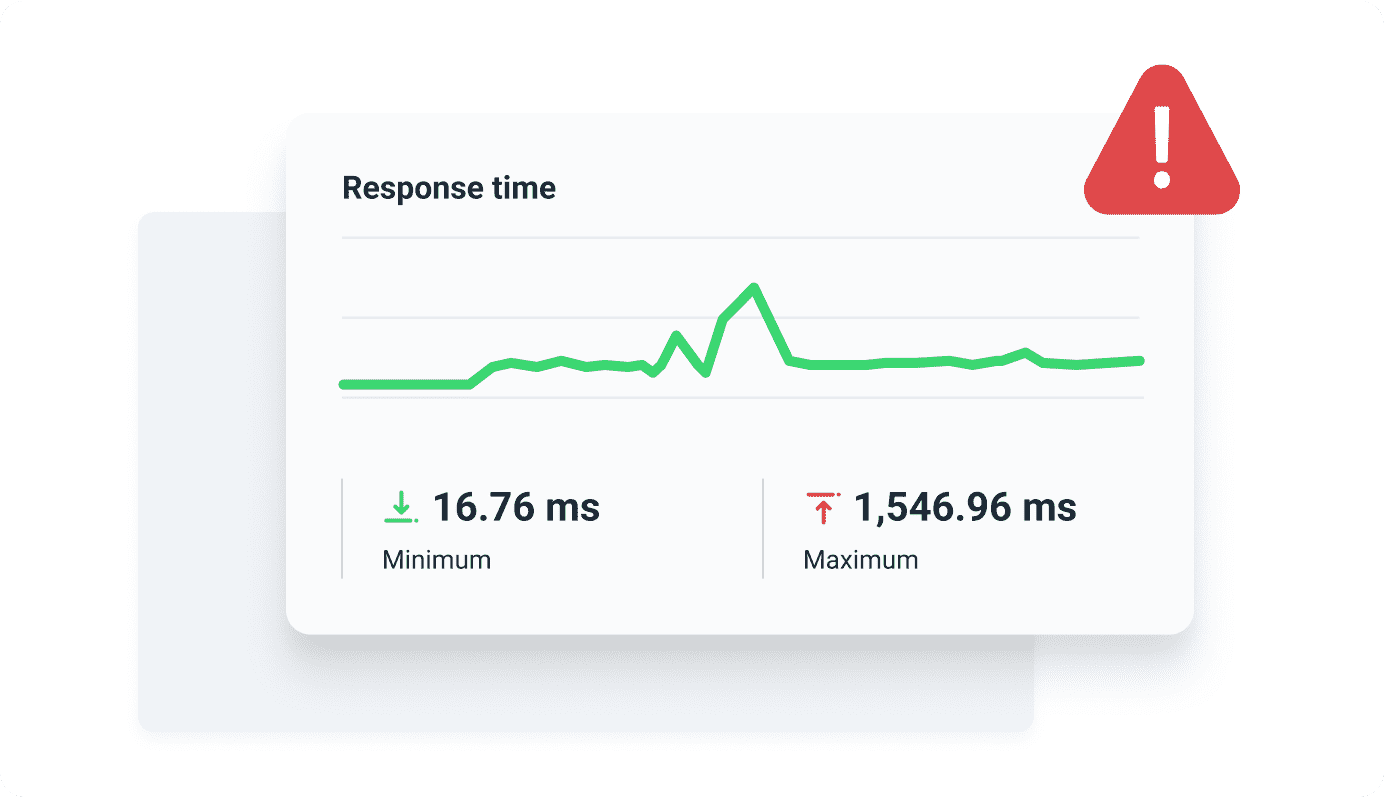Click the Maximum label text
Viewport: 1384px width, 797px height.
[860, 560]
